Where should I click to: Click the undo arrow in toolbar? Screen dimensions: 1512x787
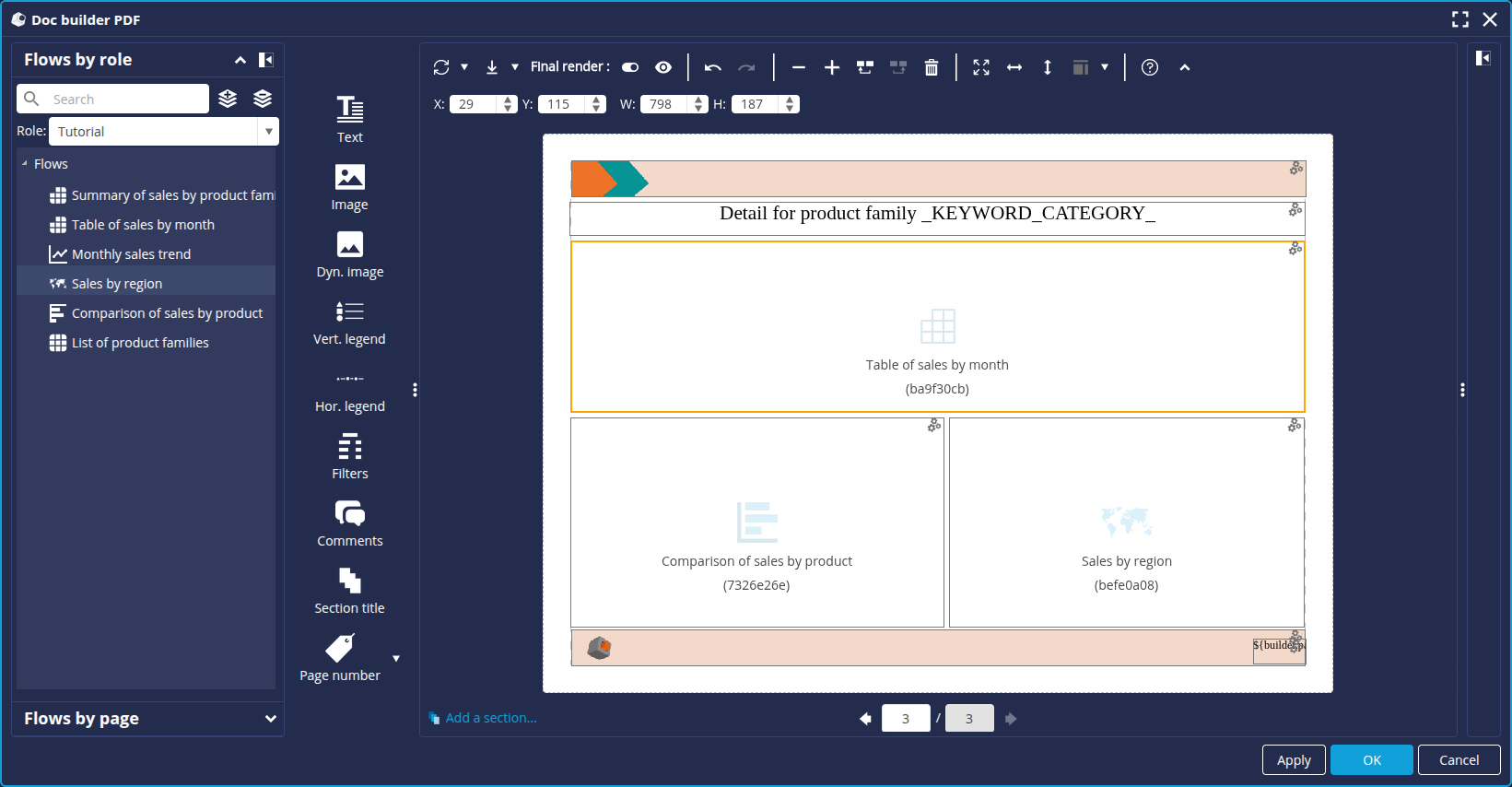tap(712, 67)
